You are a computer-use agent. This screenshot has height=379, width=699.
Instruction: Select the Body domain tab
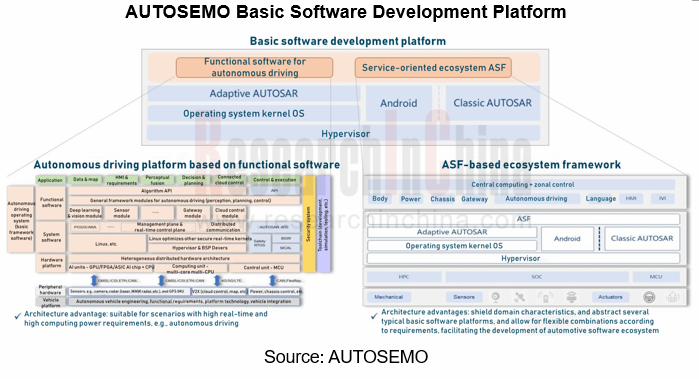click(x=380, y=199)
